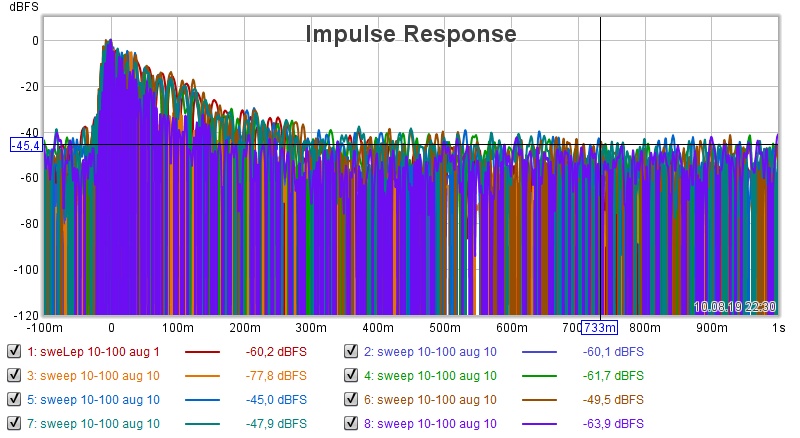This screenshot has width=800, height=438.
Task: Toggle checkbox for trace 3 sweep
Action: (x=14, y=375)
